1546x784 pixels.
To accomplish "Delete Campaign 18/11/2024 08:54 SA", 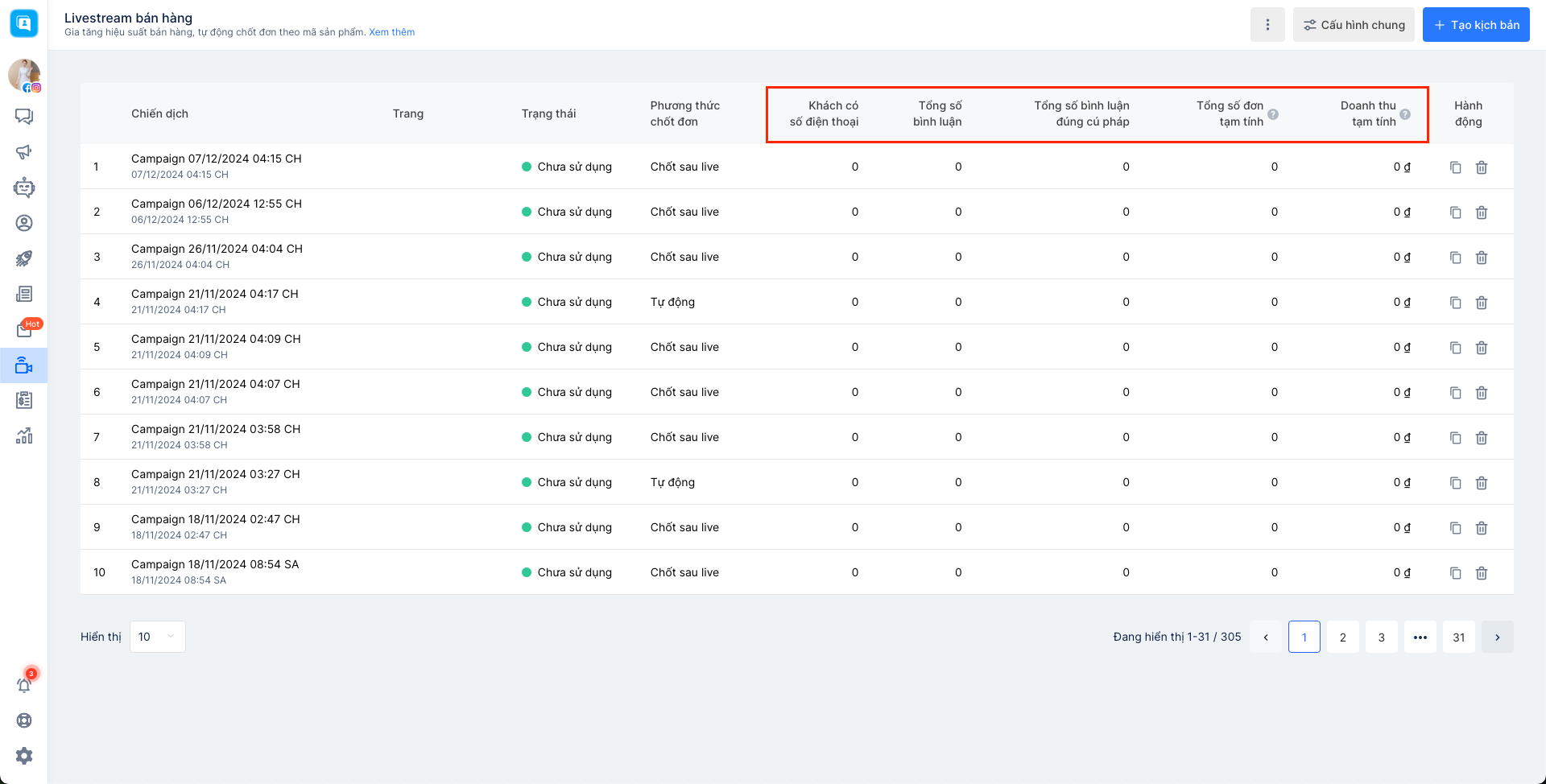I will [1481, 573].
